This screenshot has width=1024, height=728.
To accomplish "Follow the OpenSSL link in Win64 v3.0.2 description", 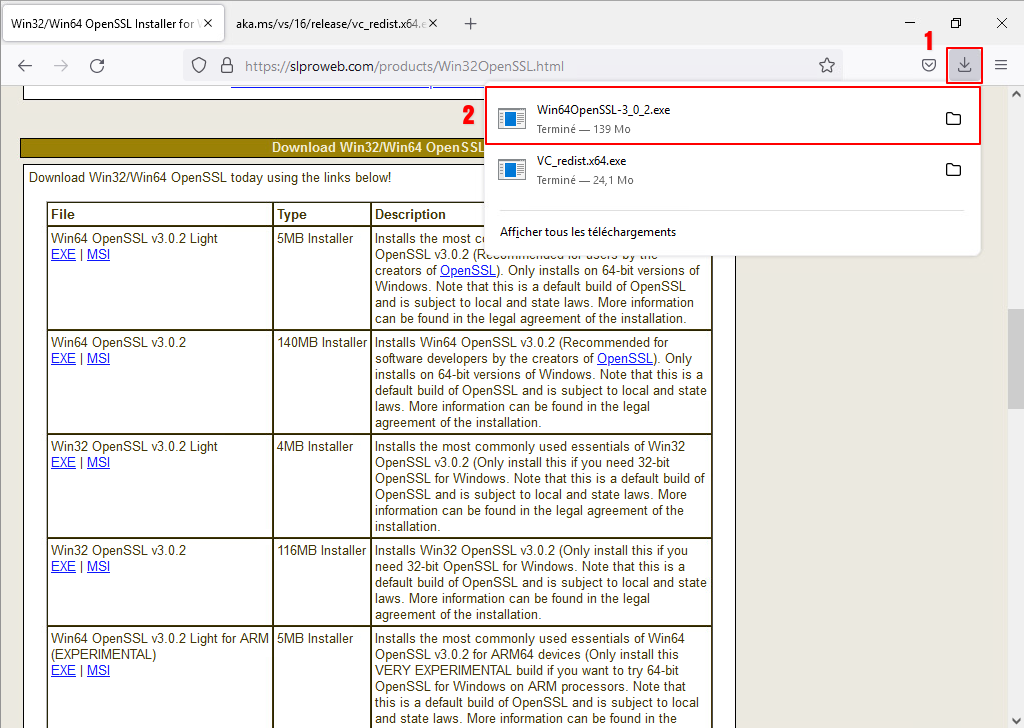I will (624, 359).
